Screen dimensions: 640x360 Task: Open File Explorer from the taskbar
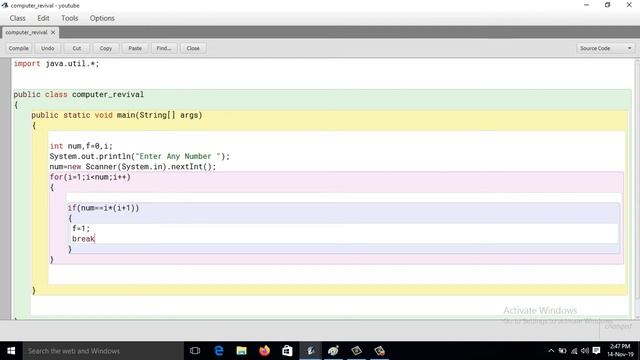point(242,351)
